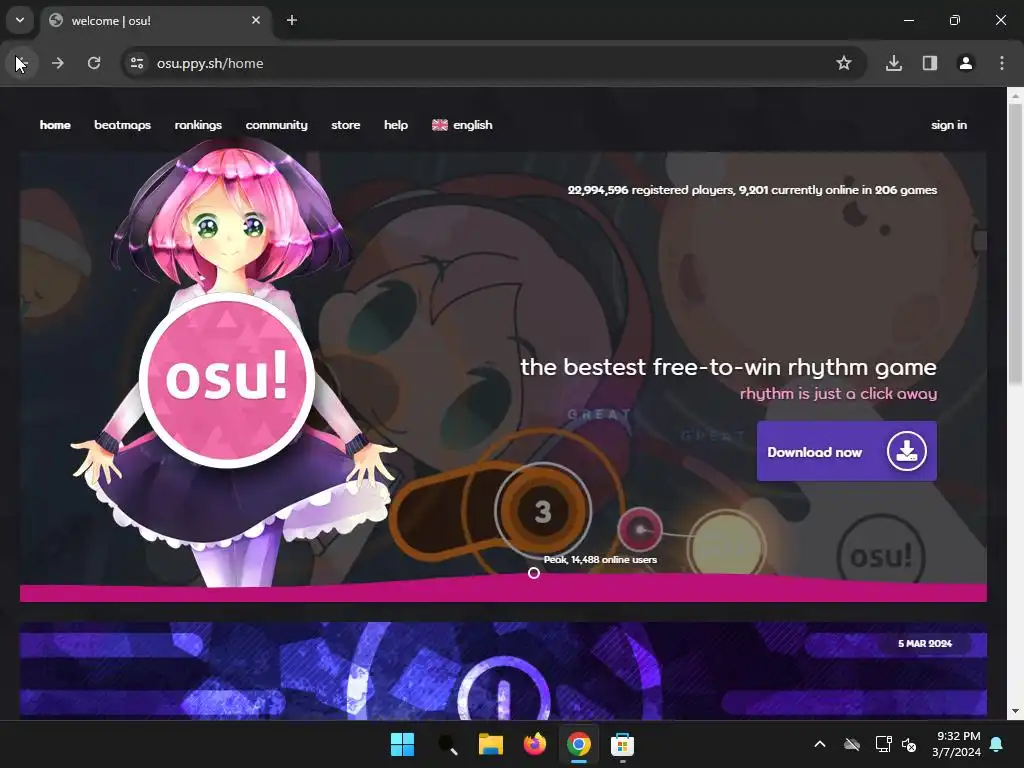
Task: Click the pink osu! logo circle
Action: [227, 380]
